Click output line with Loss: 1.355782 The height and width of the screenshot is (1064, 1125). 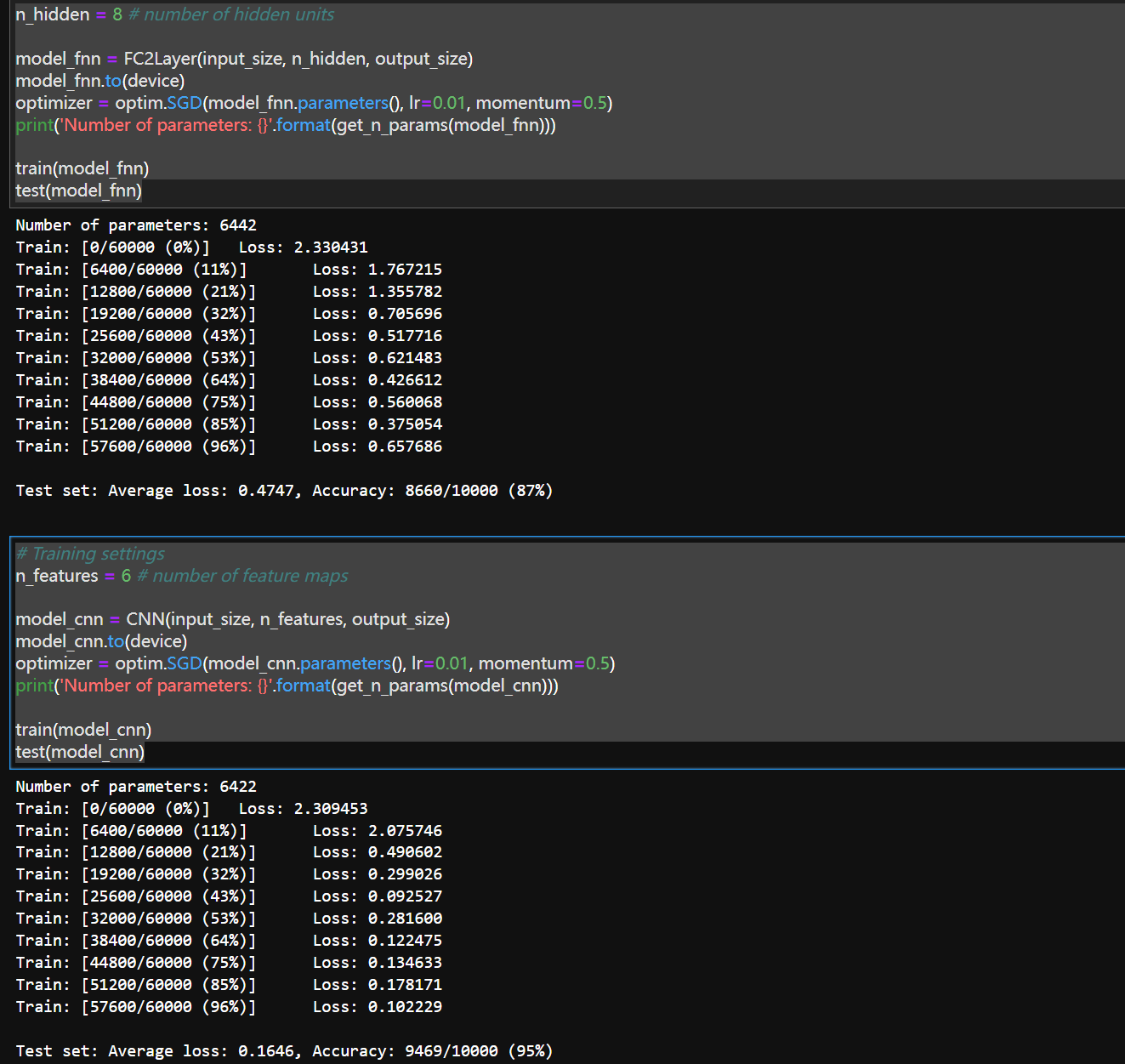pos(229,292)
